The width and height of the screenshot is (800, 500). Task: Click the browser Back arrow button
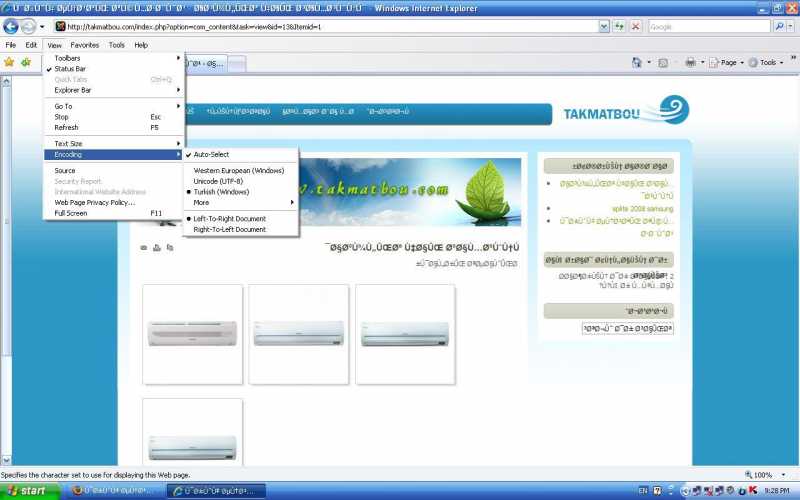click(x=11, y=26)
